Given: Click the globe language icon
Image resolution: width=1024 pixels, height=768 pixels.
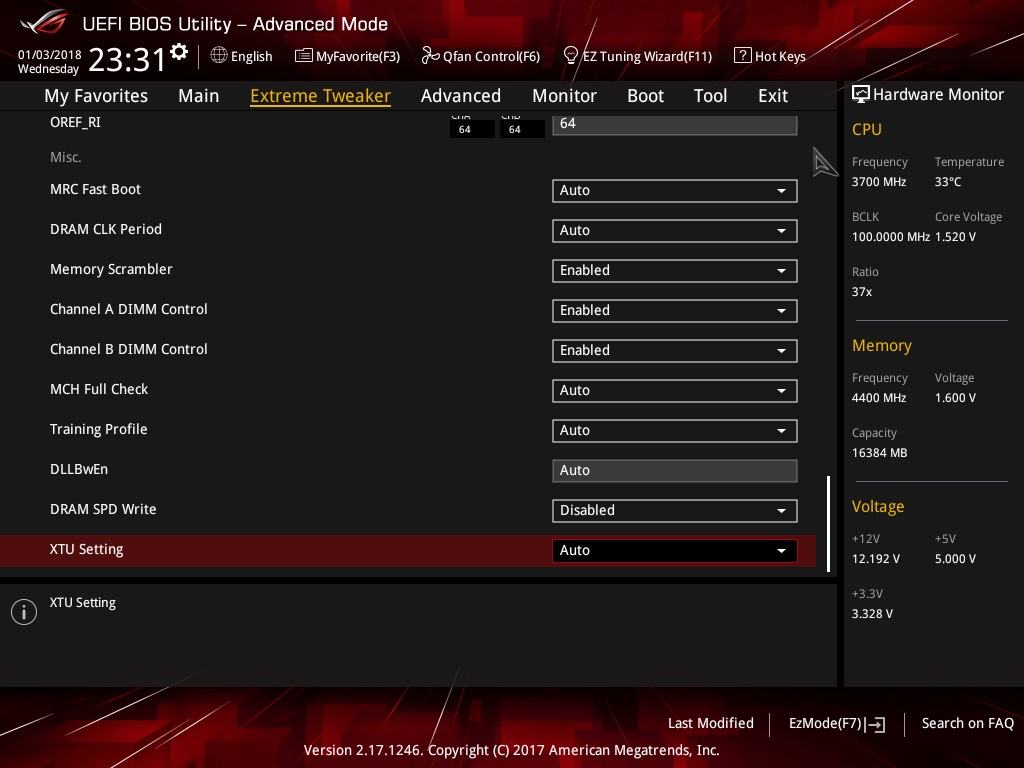Looking at the screenshot, I should click(x=219, y=56).
